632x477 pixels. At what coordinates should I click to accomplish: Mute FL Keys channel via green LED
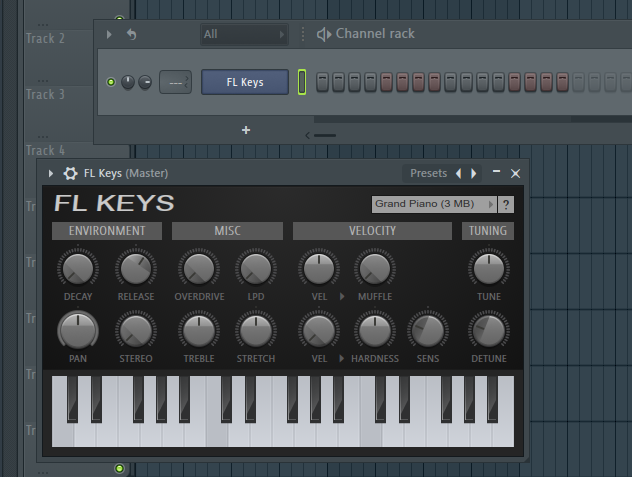pyautogui.click(x=111, y=82)
